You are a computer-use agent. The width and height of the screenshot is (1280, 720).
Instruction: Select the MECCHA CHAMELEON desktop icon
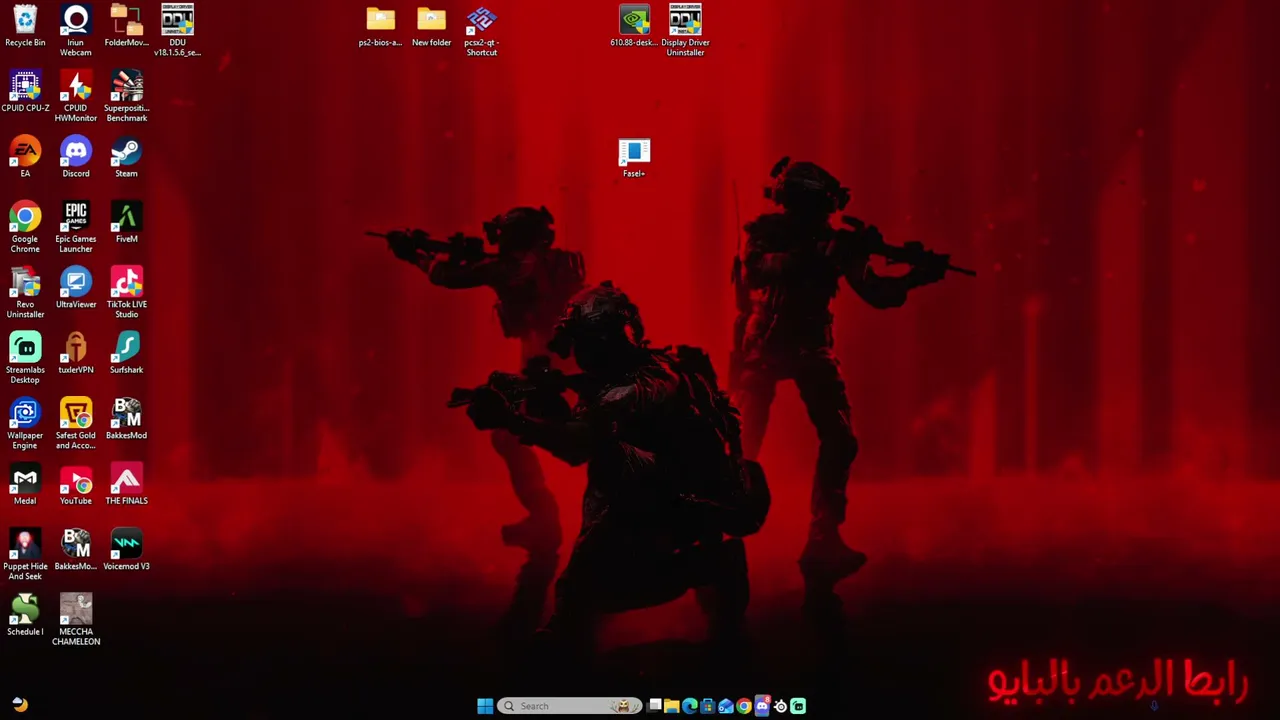[x=76, y=620]
